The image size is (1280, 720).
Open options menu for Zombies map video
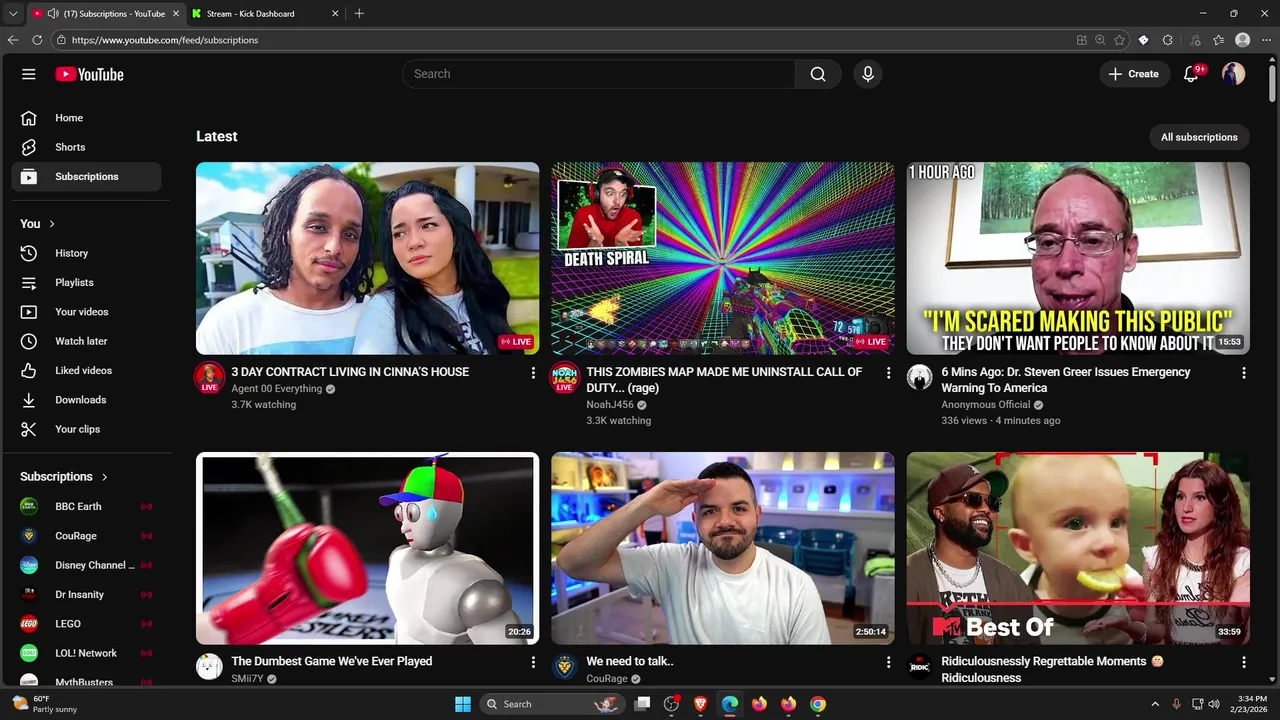tap(888, 372)
